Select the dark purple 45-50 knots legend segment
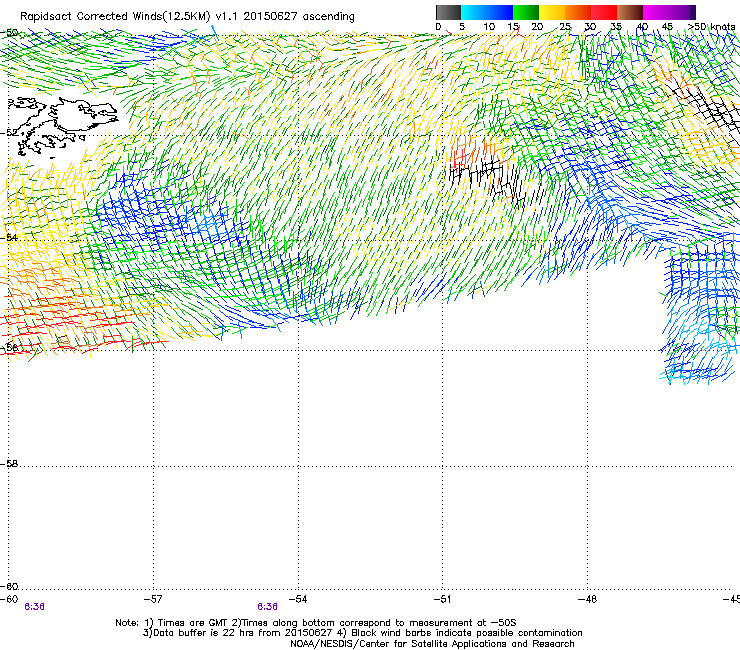Screen dimensions: 740x650 [682, 12]
